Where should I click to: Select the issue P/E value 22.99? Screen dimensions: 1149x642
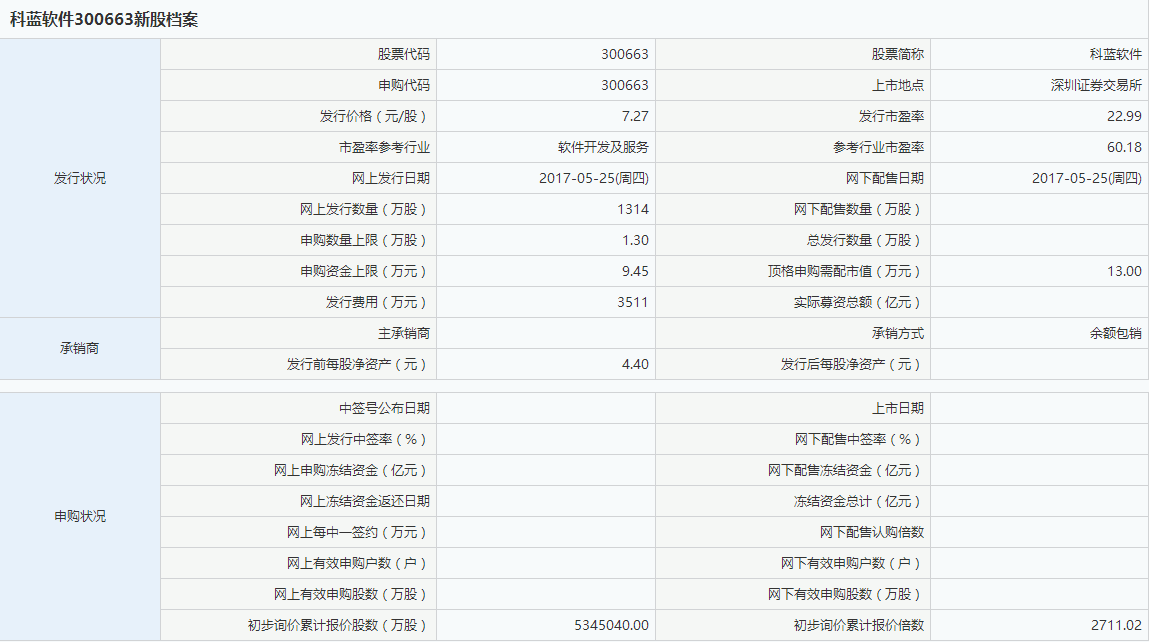tap(1124, 116)
